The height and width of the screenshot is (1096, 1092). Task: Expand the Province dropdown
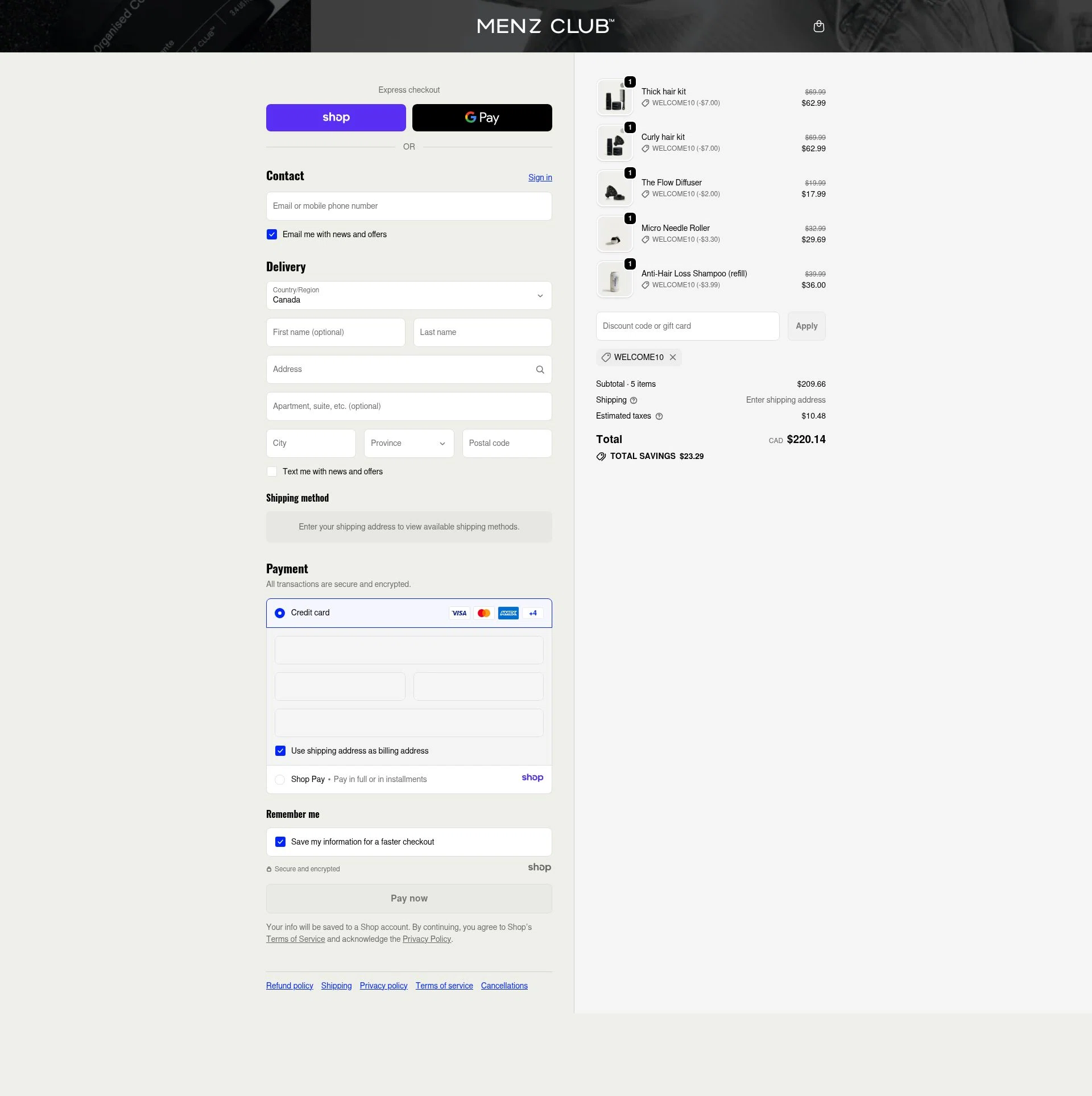(408, 443)
